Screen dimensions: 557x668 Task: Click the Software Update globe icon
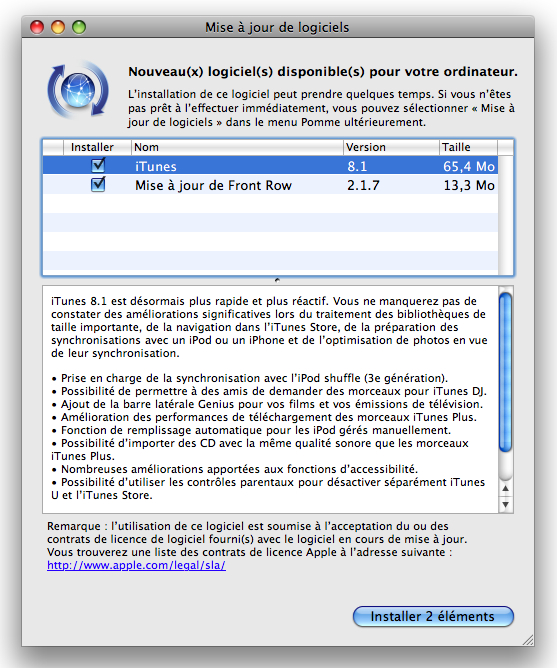click(x=78, y=90)
